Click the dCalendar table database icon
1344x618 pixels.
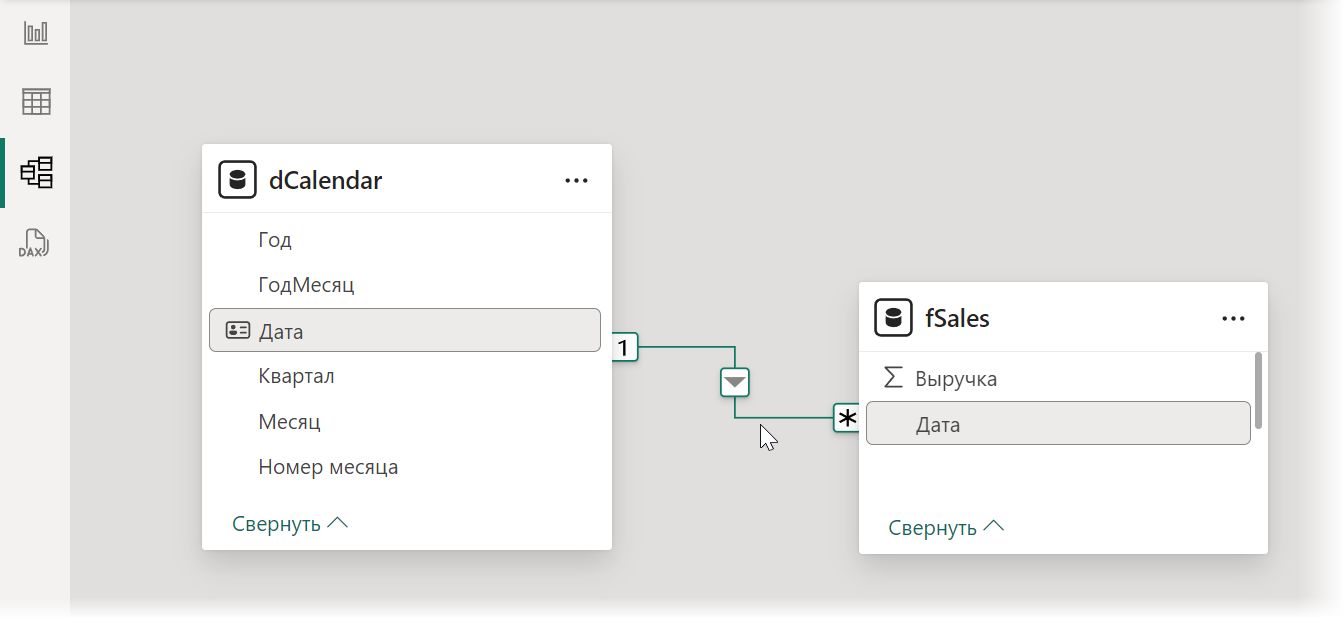[237, 180]
